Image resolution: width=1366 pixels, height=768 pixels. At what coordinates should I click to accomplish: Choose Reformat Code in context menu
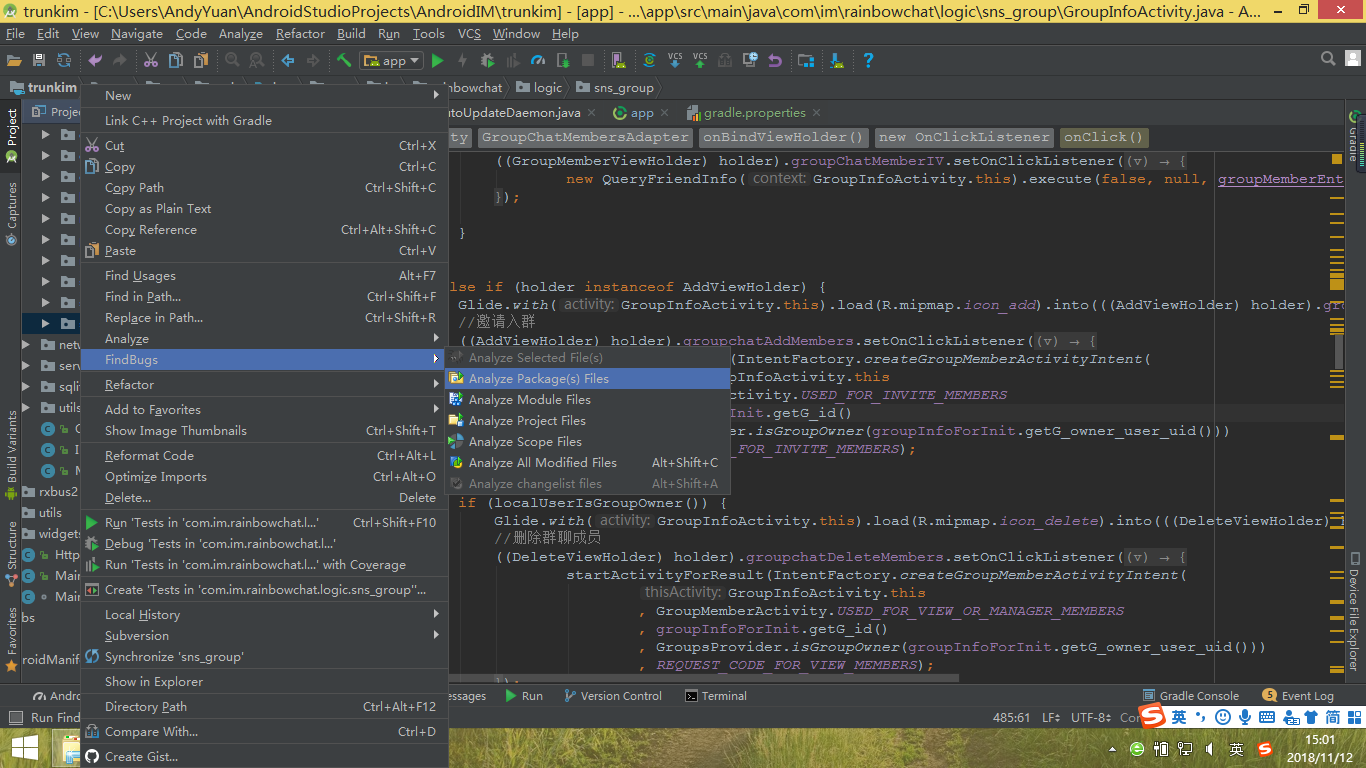click(264, 456)
